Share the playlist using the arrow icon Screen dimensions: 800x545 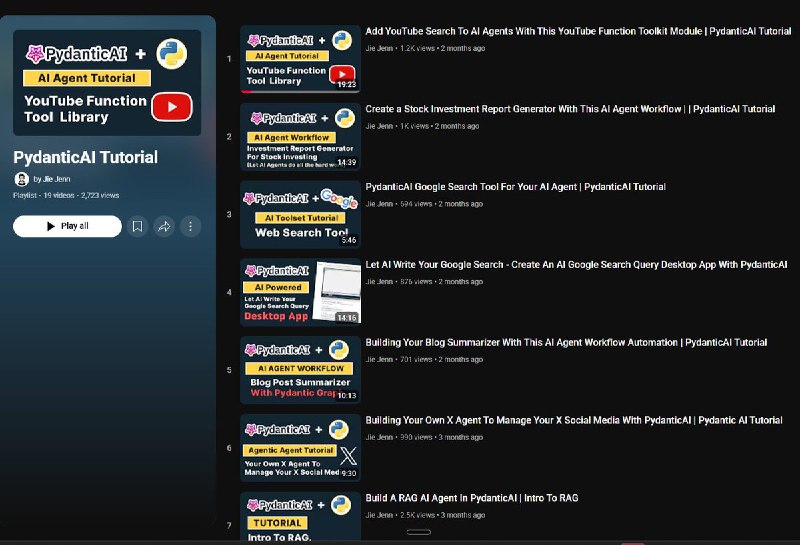coord(164,226)
